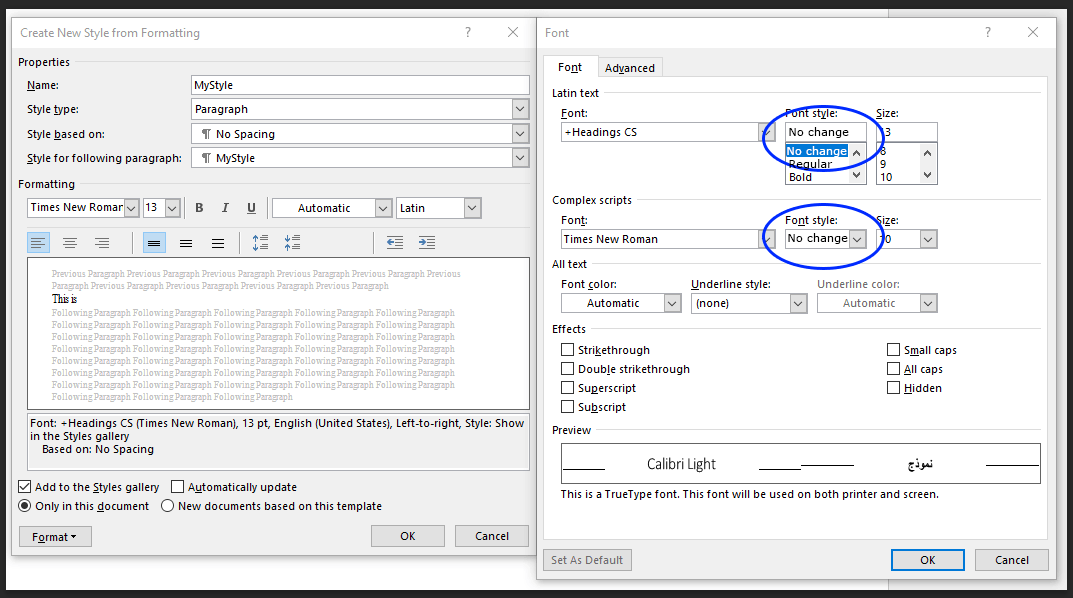Viewport: 1073px width, 598px height.
Task: Select New documents based on this template
Action: point(167,506)
